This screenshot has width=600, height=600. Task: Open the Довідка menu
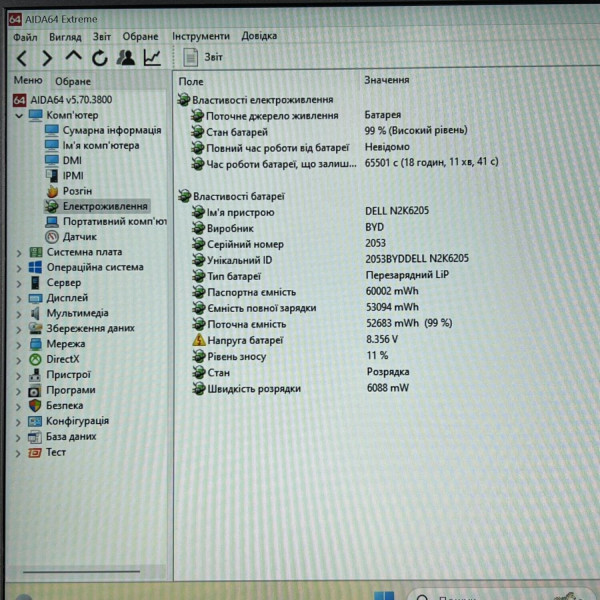coord(259,36)
